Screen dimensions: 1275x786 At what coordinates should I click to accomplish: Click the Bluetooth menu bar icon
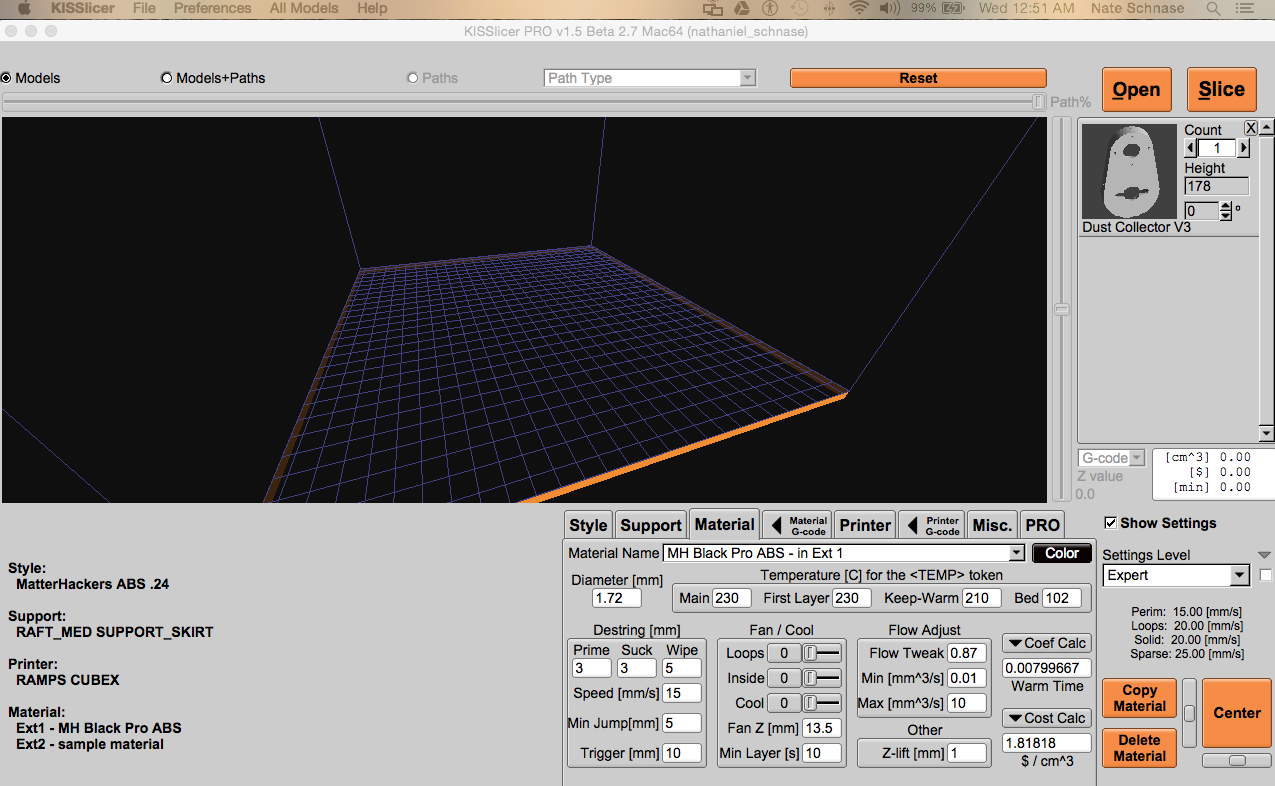(829, 8)
